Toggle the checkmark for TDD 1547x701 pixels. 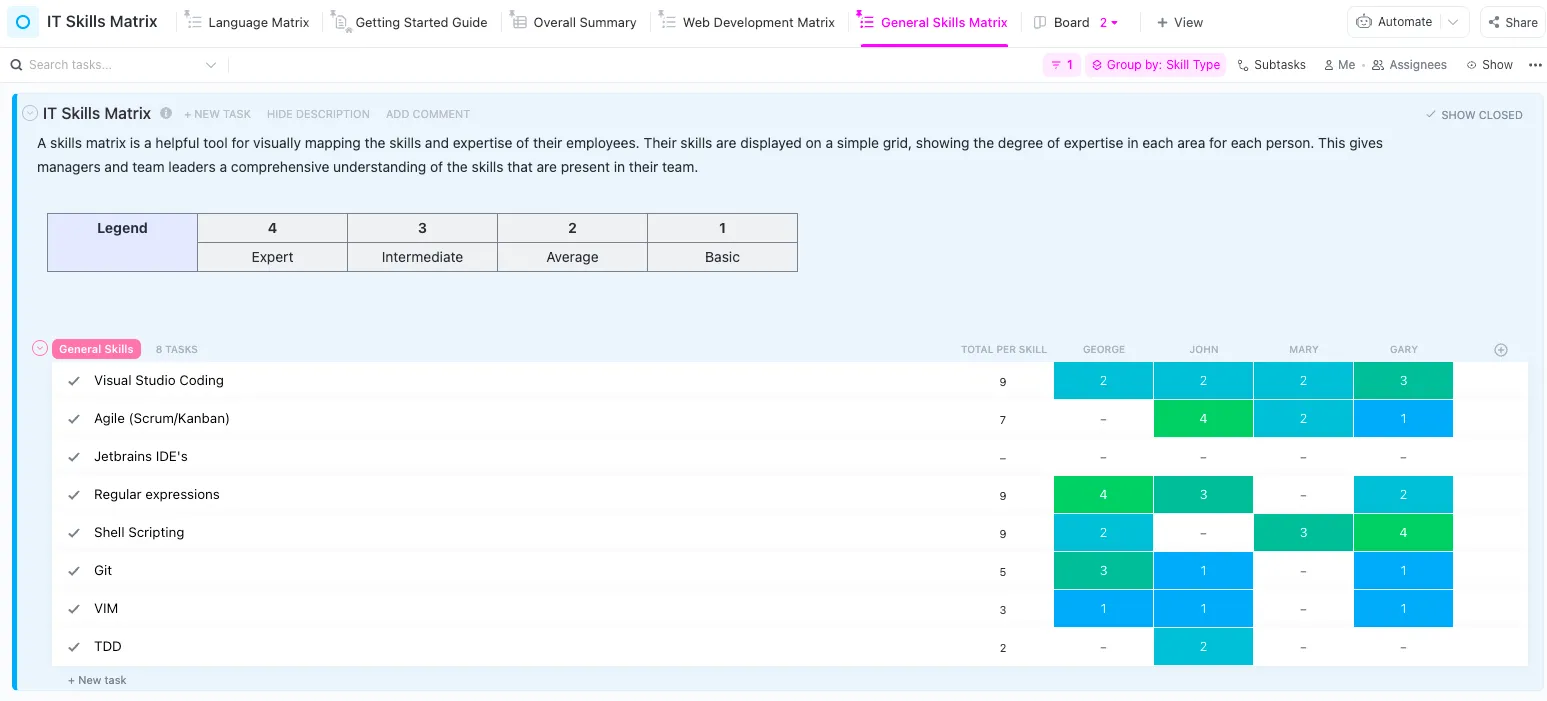coord(73,647)
